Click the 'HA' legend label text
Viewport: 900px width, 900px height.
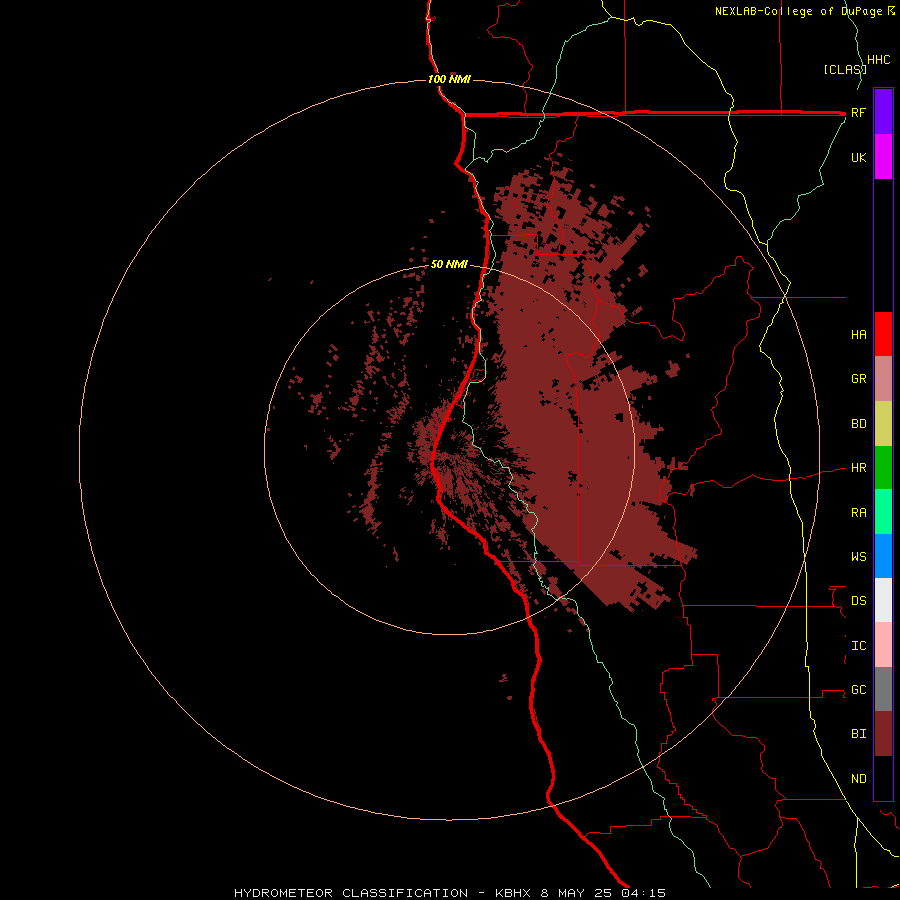coord(858,334)
